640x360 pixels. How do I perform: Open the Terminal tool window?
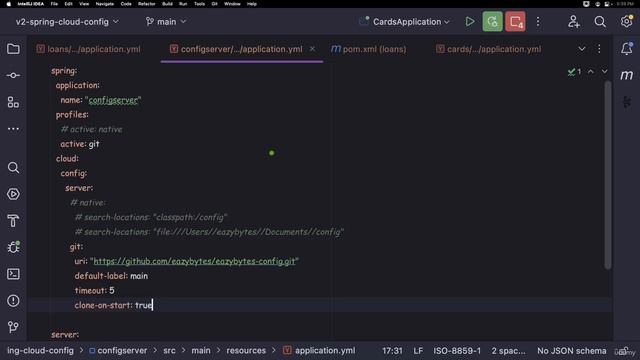pyautogui.click(x=13, y=274)
